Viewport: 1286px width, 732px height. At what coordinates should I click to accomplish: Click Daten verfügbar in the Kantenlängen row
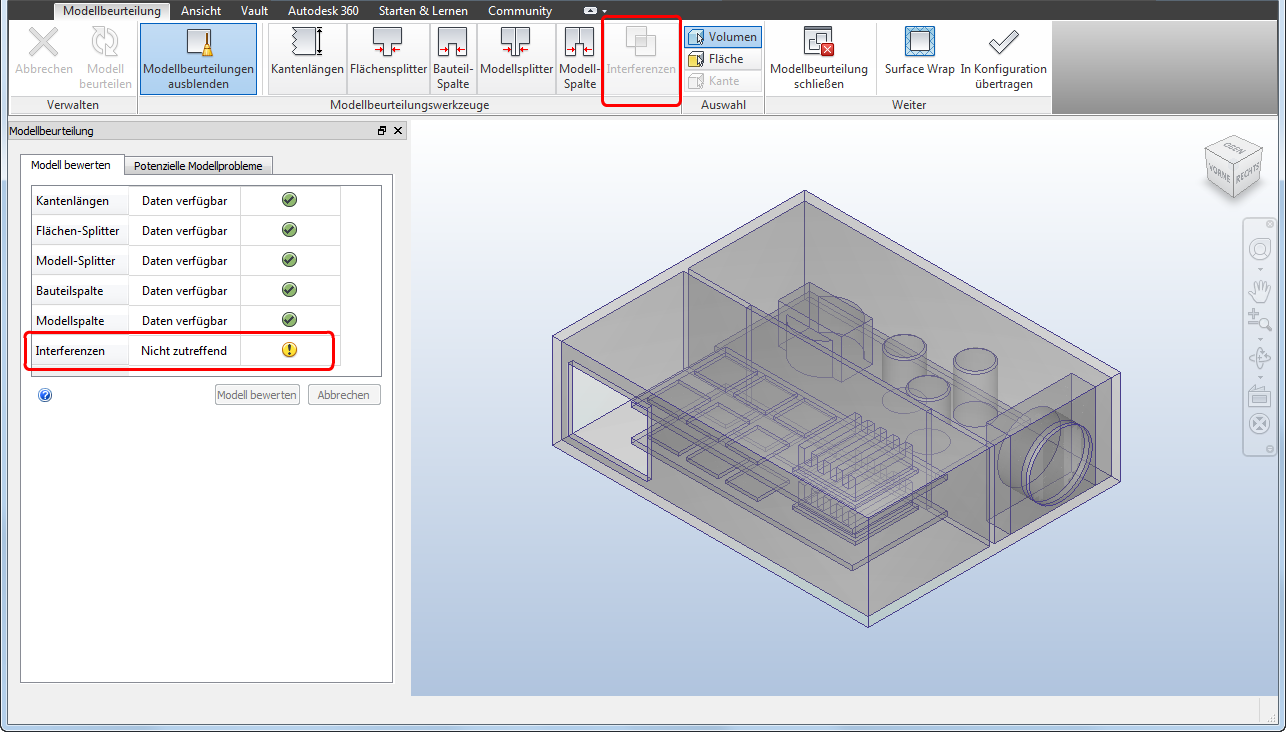pos(184,201)
